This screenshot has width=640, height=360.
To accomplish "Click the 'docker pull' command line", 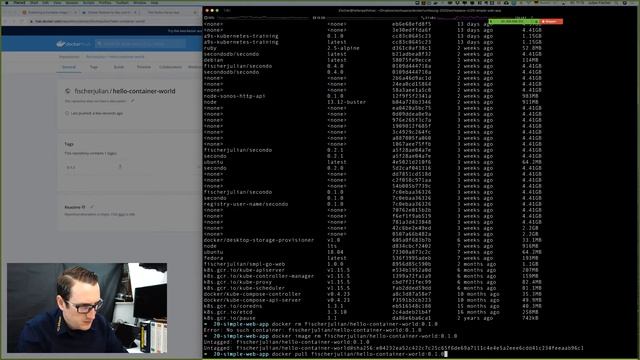I will (x=325, y=354).
